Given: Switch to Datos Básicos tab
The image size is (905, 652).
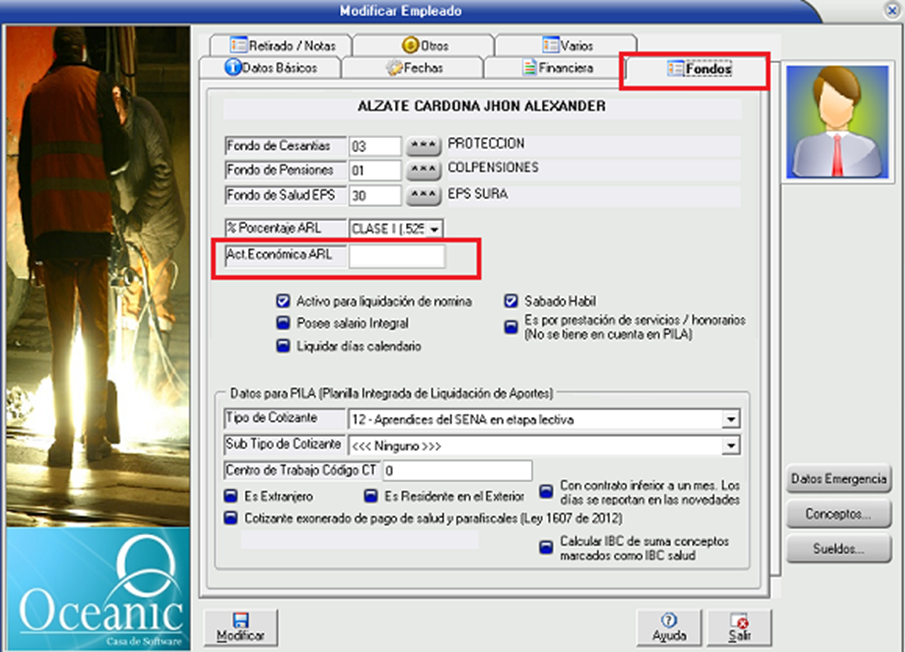Looking at the screenshot, I should pos(270,68).
